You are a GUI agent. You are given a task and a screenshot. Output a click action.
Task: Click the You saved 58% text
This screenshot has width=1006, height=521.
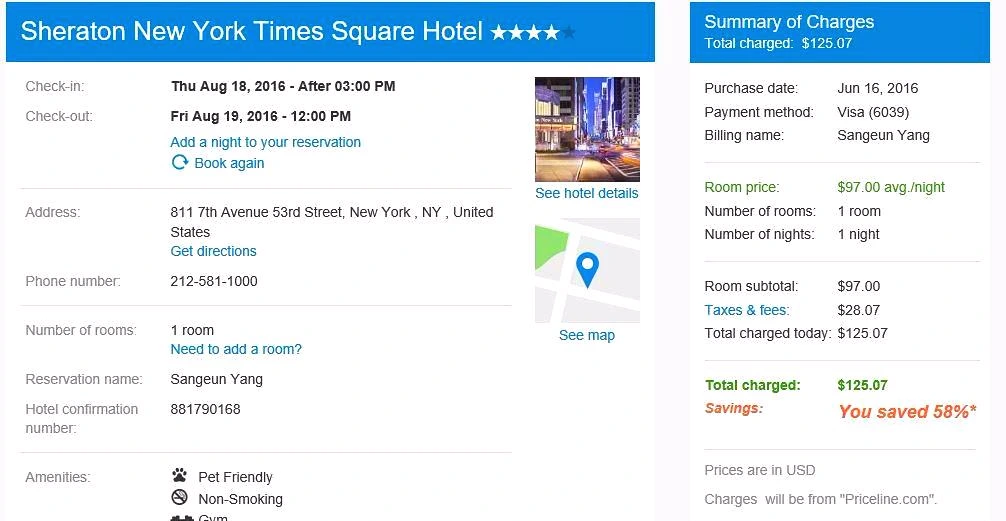(x=907, y=411)
